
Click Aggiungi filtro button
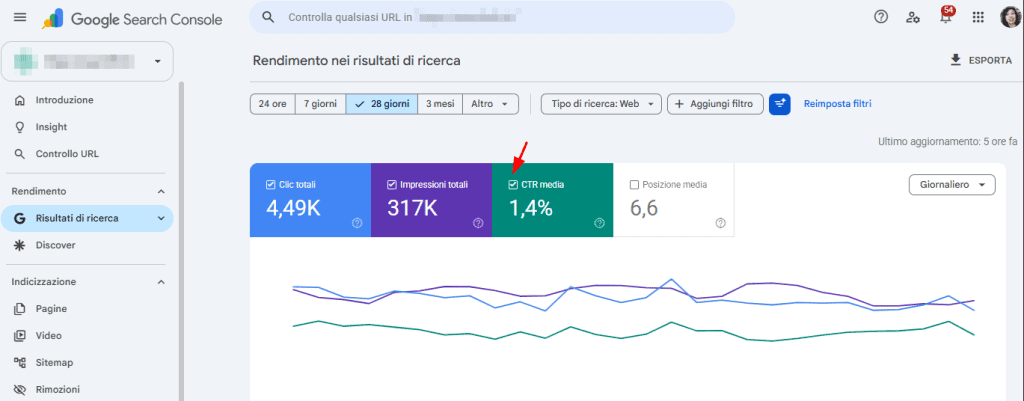tap(715, 104)
